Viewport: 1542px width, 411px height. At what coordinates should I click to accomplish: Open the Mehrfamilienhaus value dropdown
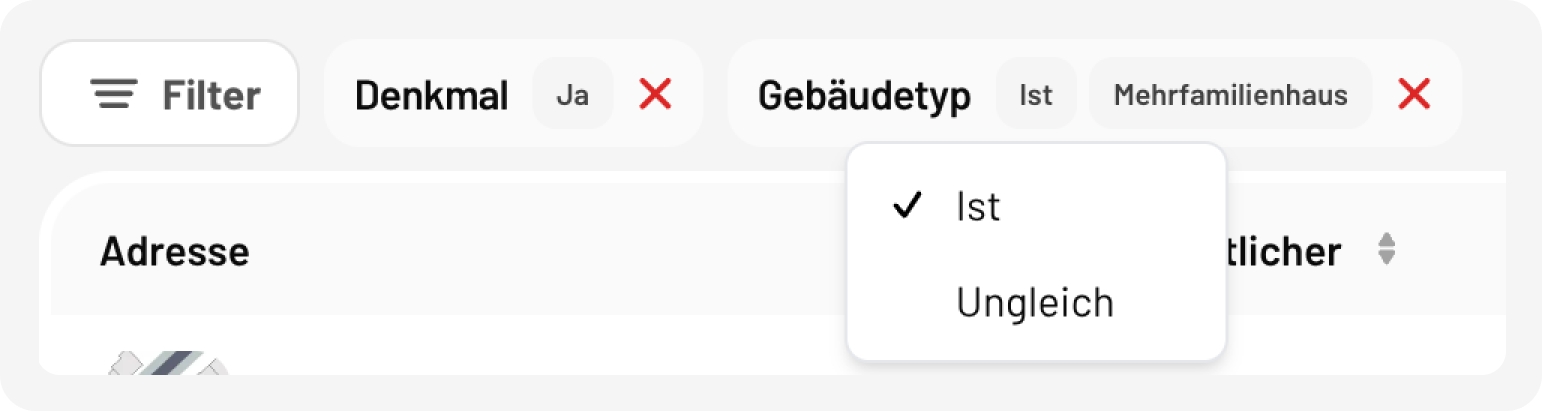1230,95
